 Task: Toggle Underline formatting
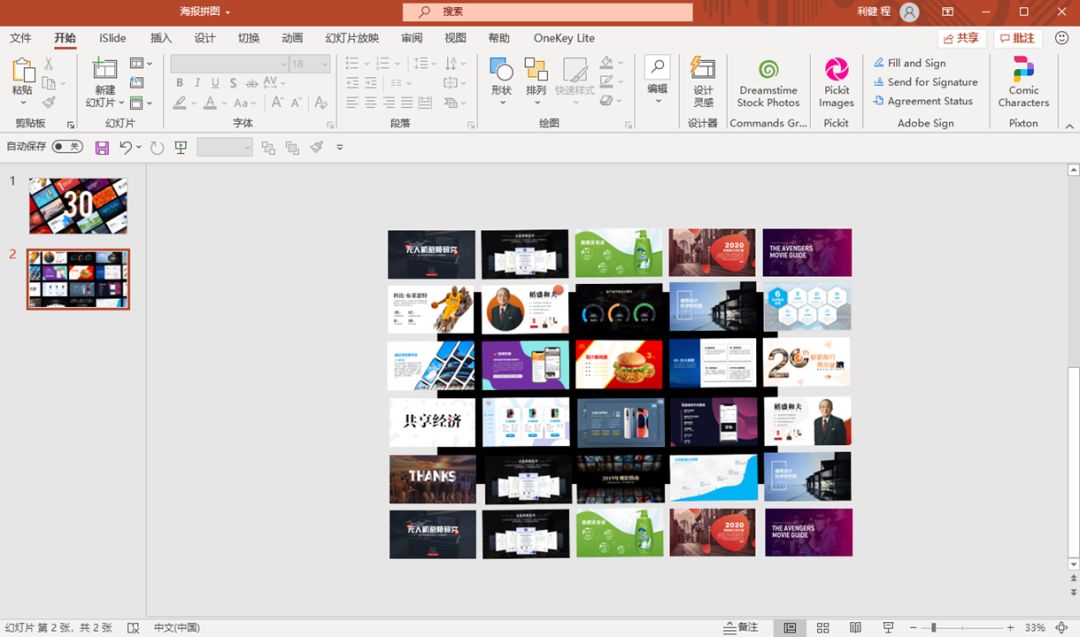pos(215,83)
